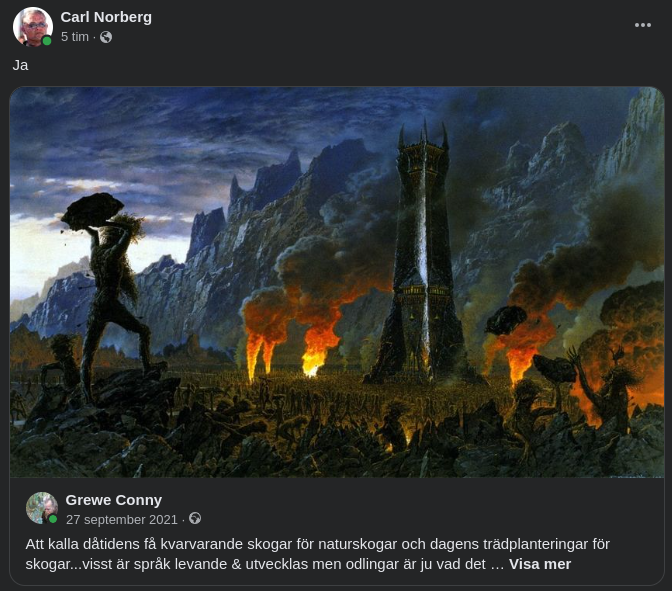Expand the shared post with Visa mer
The height and width of the screenshot is (591, 672).
[x=540, y=564]
